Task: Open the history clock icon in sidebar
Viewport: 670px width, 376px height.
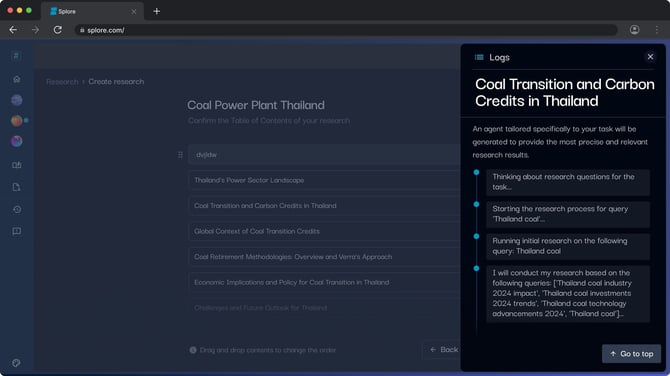Action: pyautogui.click(x=17, y=209)
